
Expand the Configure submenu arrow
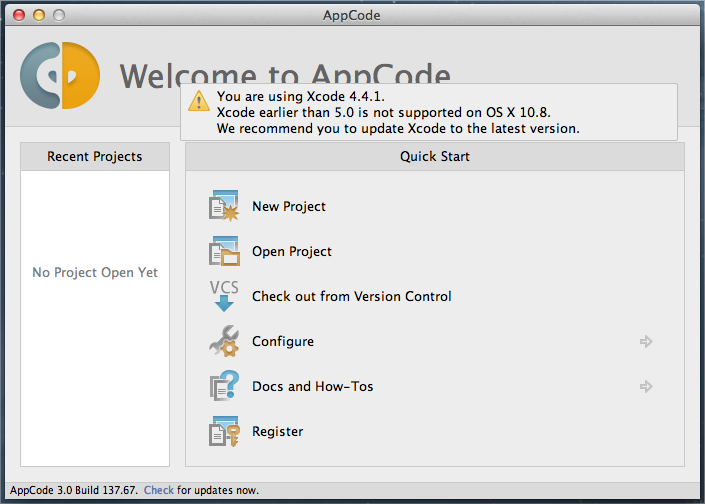click(x=646, y=341)
